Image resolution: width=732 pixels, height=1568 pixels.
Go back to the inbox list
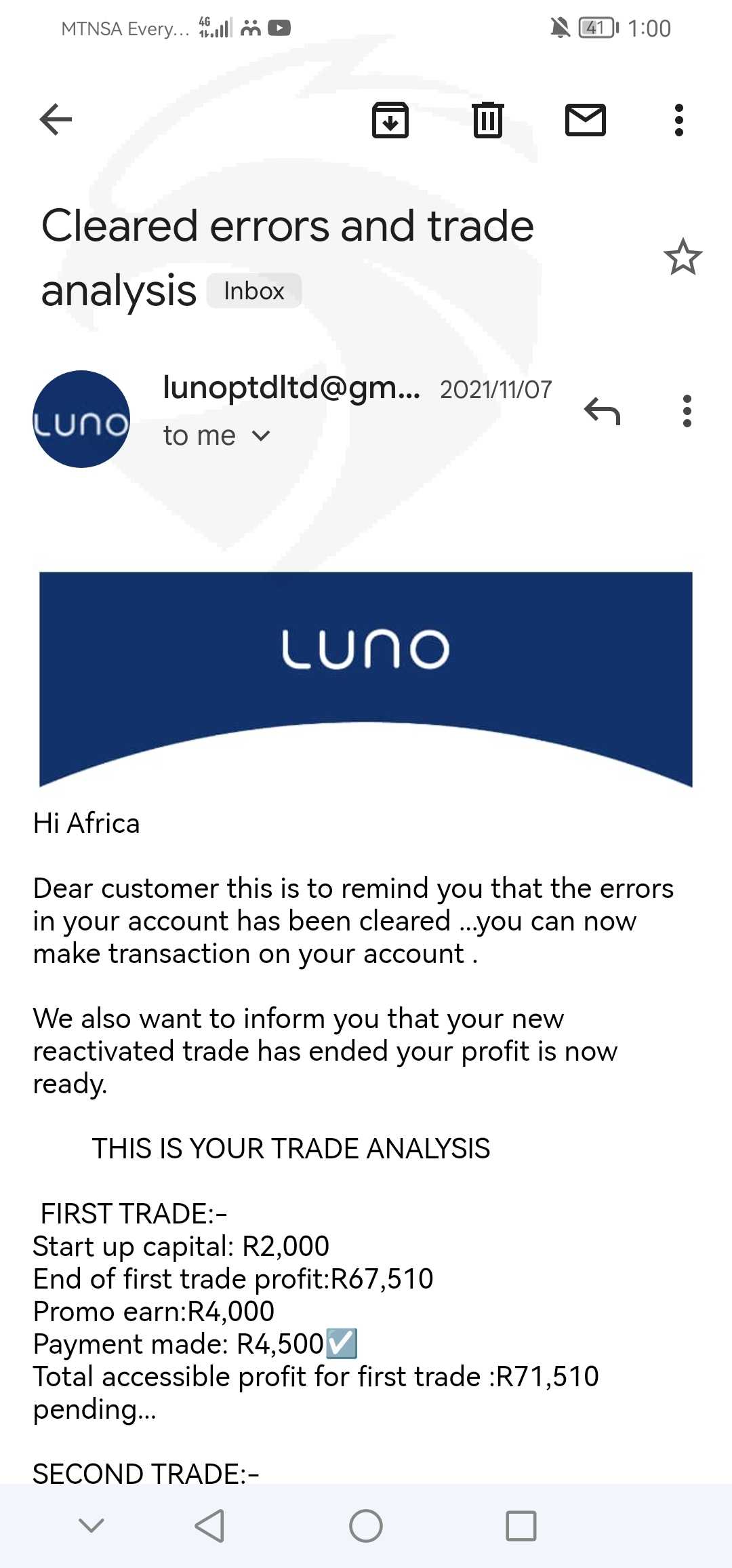[x=56, y=120]
